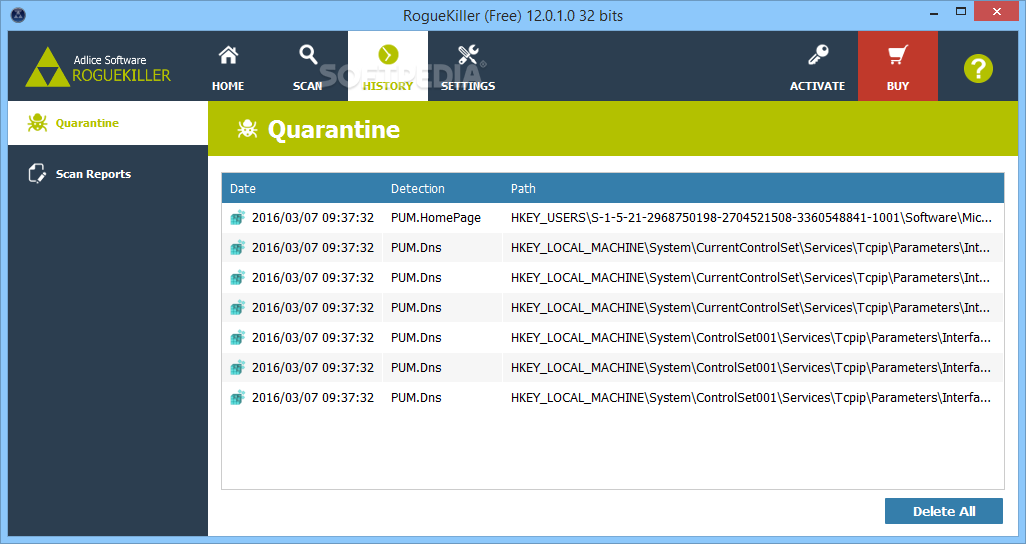Image resolution: width=1026 pixels, height=544 pixels.
Task: Select the PUM.HomePage detection entry
Action: [436, 218]
